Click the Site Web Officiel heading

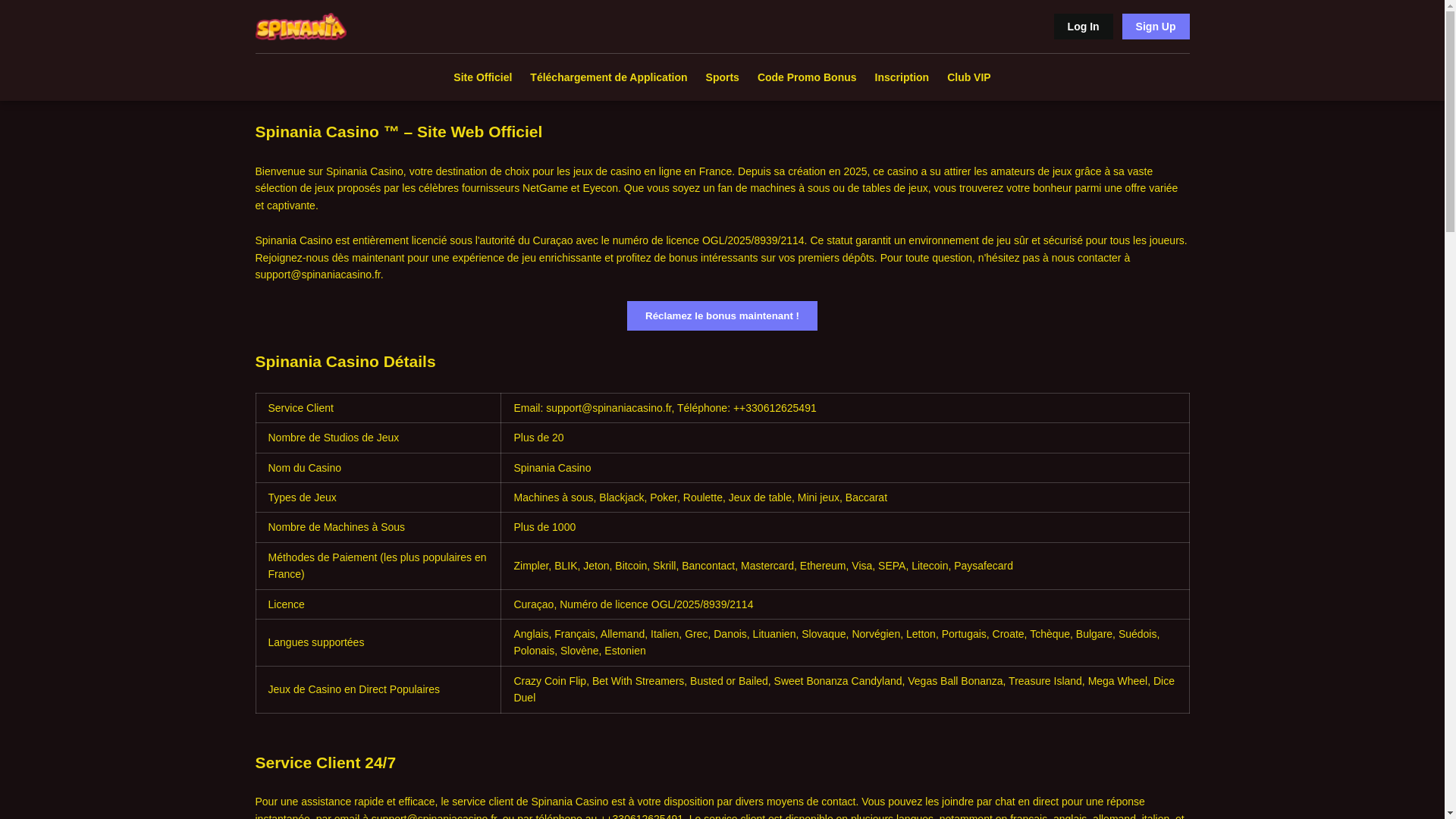398,132
